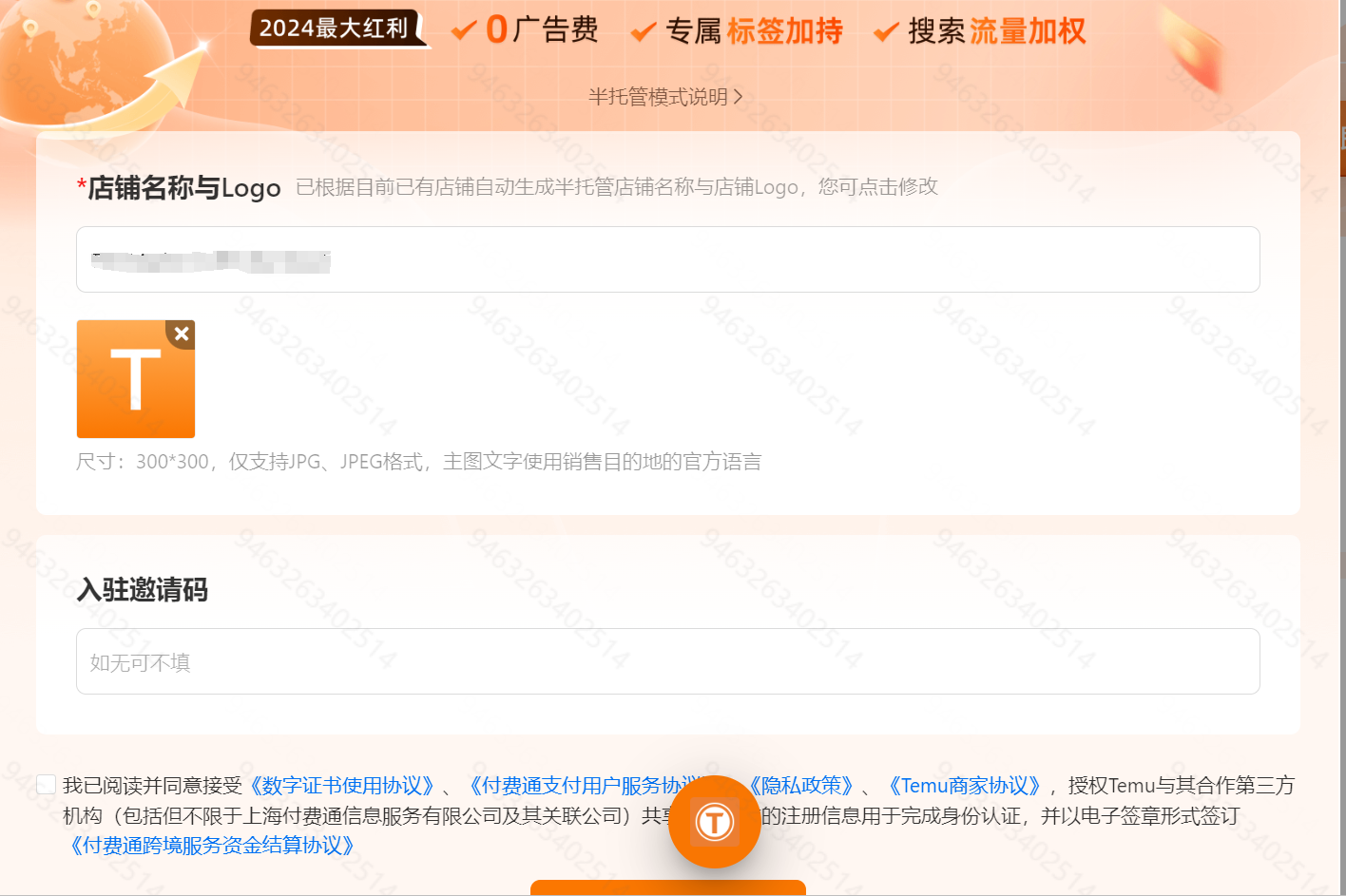Open 《付费通跨境服务资金结算协议》 link

click(213, 845)
